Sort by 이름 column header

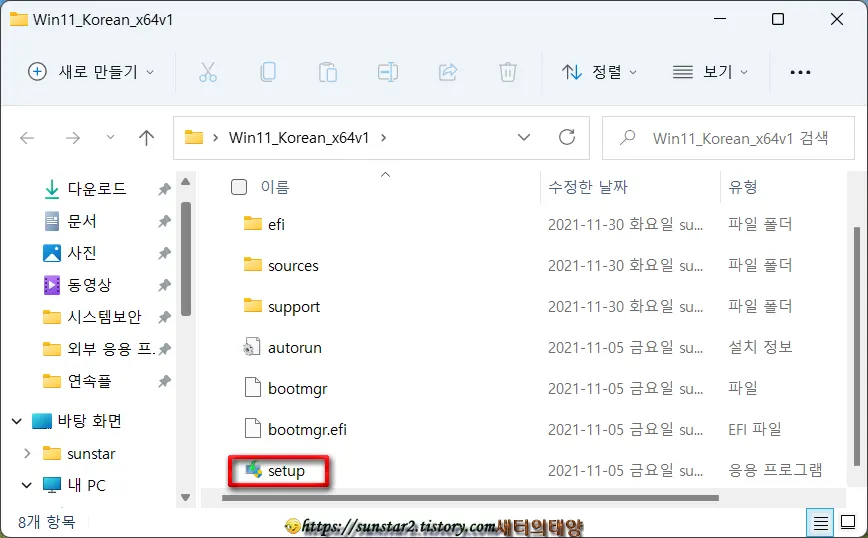pyautogui.click(x=275, y=187)
